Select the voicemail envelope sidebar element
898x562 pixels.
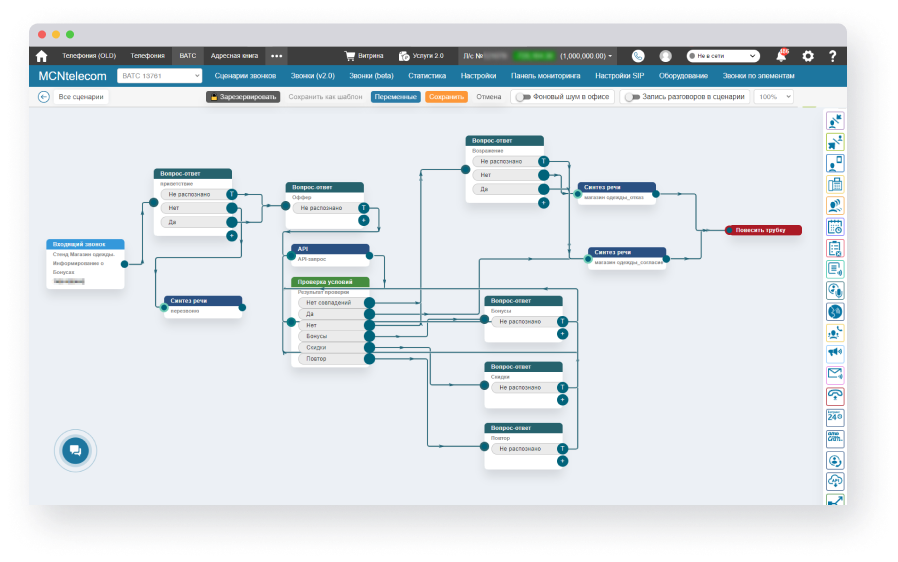(835, 375)
